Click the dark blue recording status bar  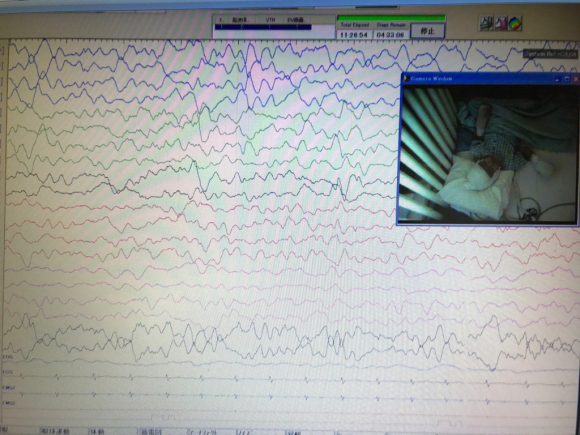coord(263,27)
